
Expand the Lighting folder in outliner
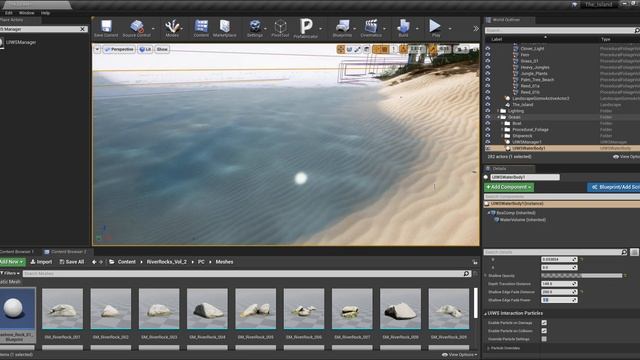click(498, 111)
